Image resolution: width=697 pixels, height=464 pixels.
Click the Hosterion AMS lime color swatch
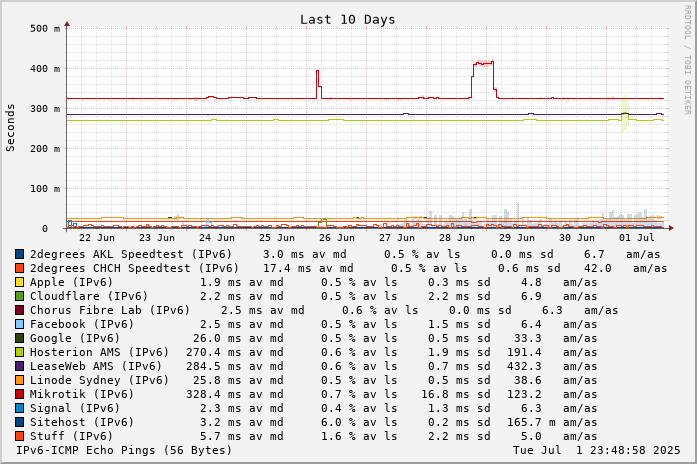click(x=19, y=352)
